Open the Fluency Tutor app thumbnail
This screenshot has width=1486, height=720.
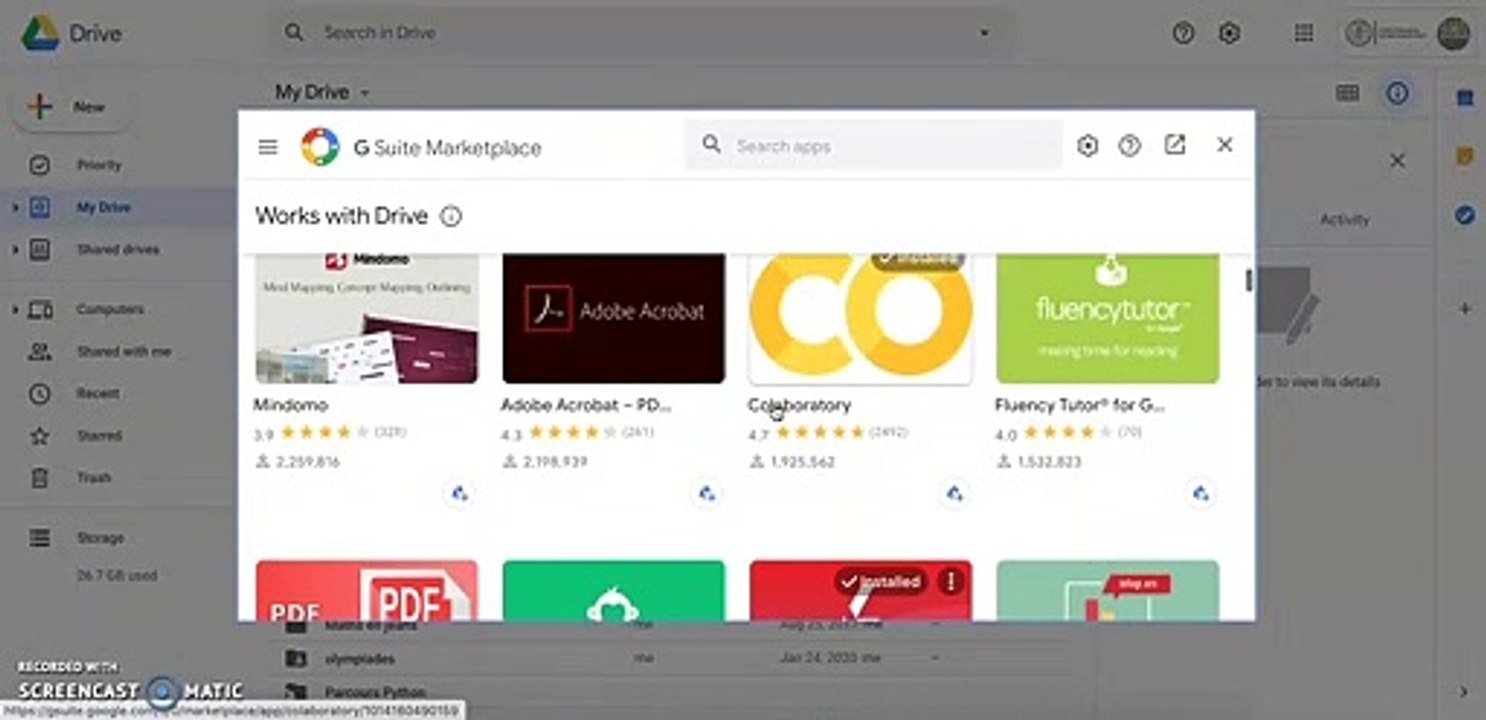click(x=1107, y=318)
